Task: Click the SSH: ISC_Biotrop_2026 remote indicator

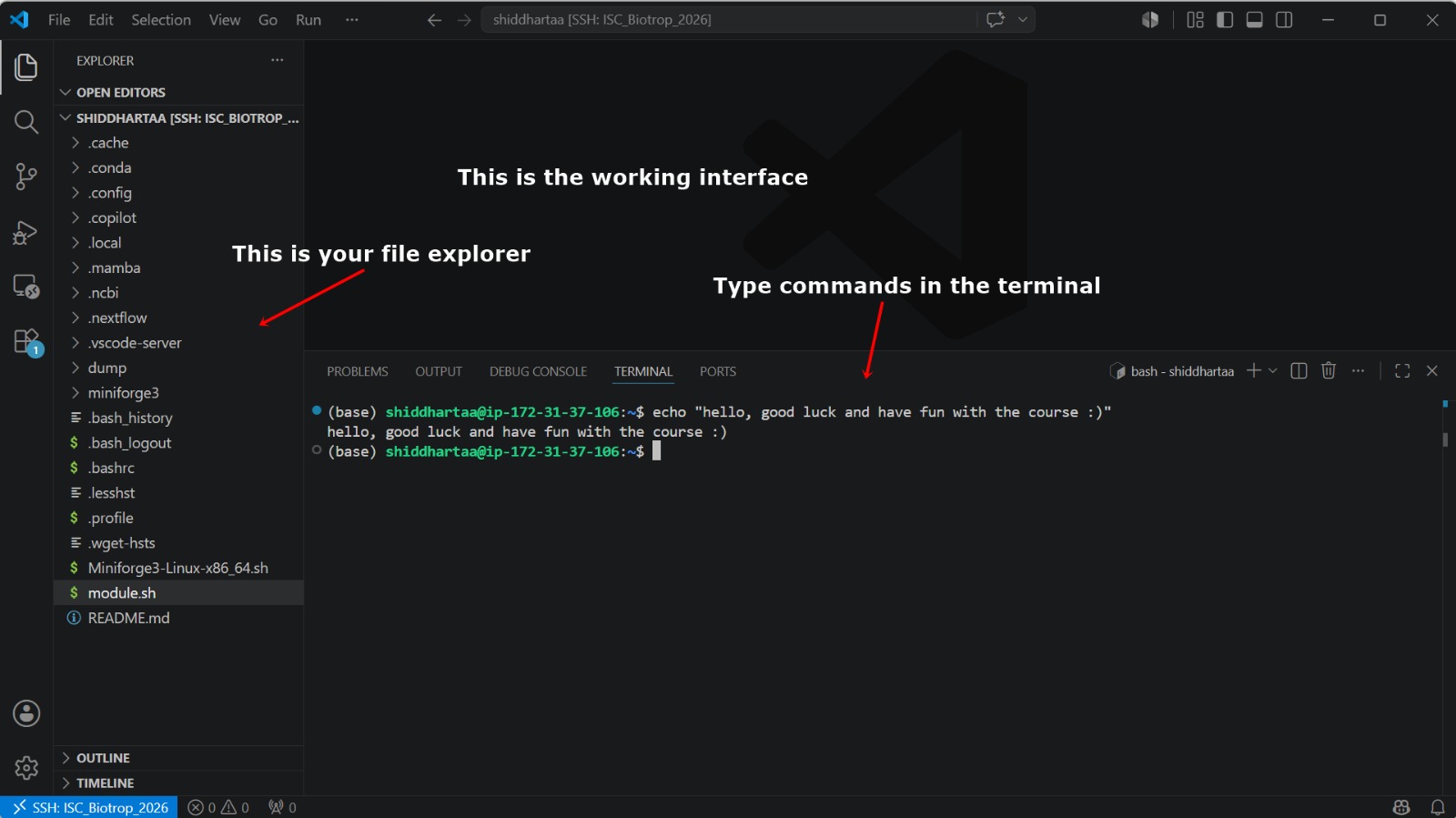Action: 89,807
